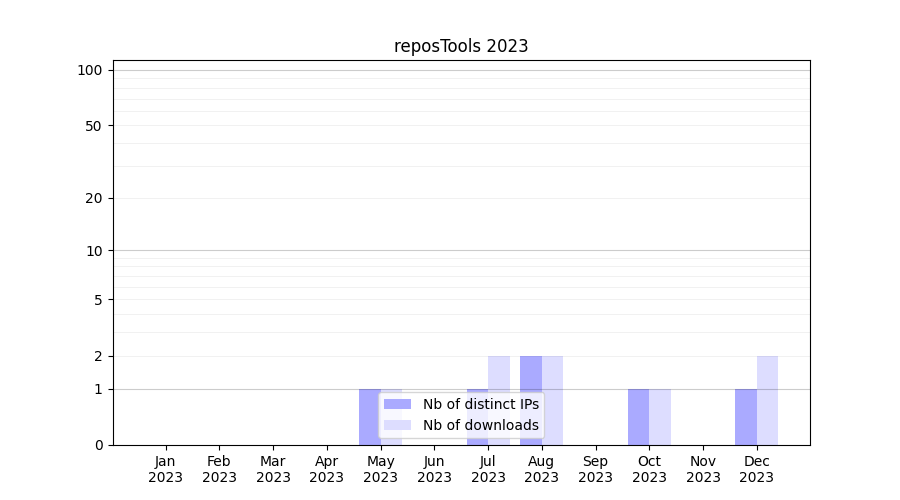Select the August downloads bar

coord(553,400)
